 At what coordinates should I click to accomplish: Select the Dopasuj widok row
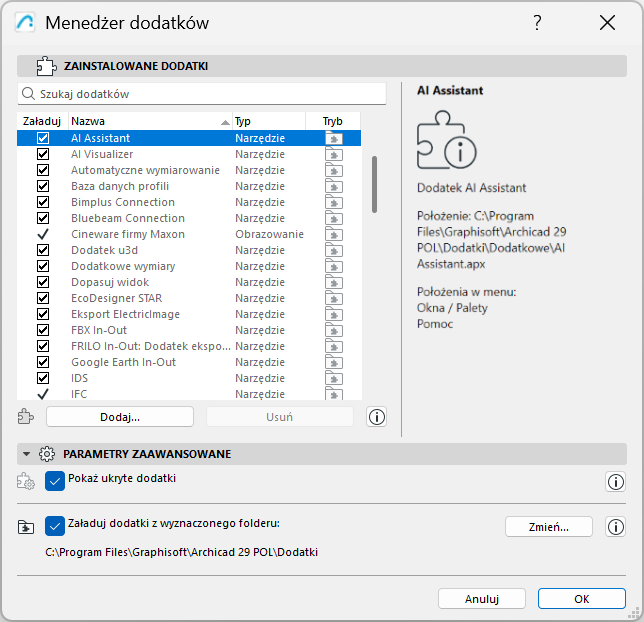189,282
